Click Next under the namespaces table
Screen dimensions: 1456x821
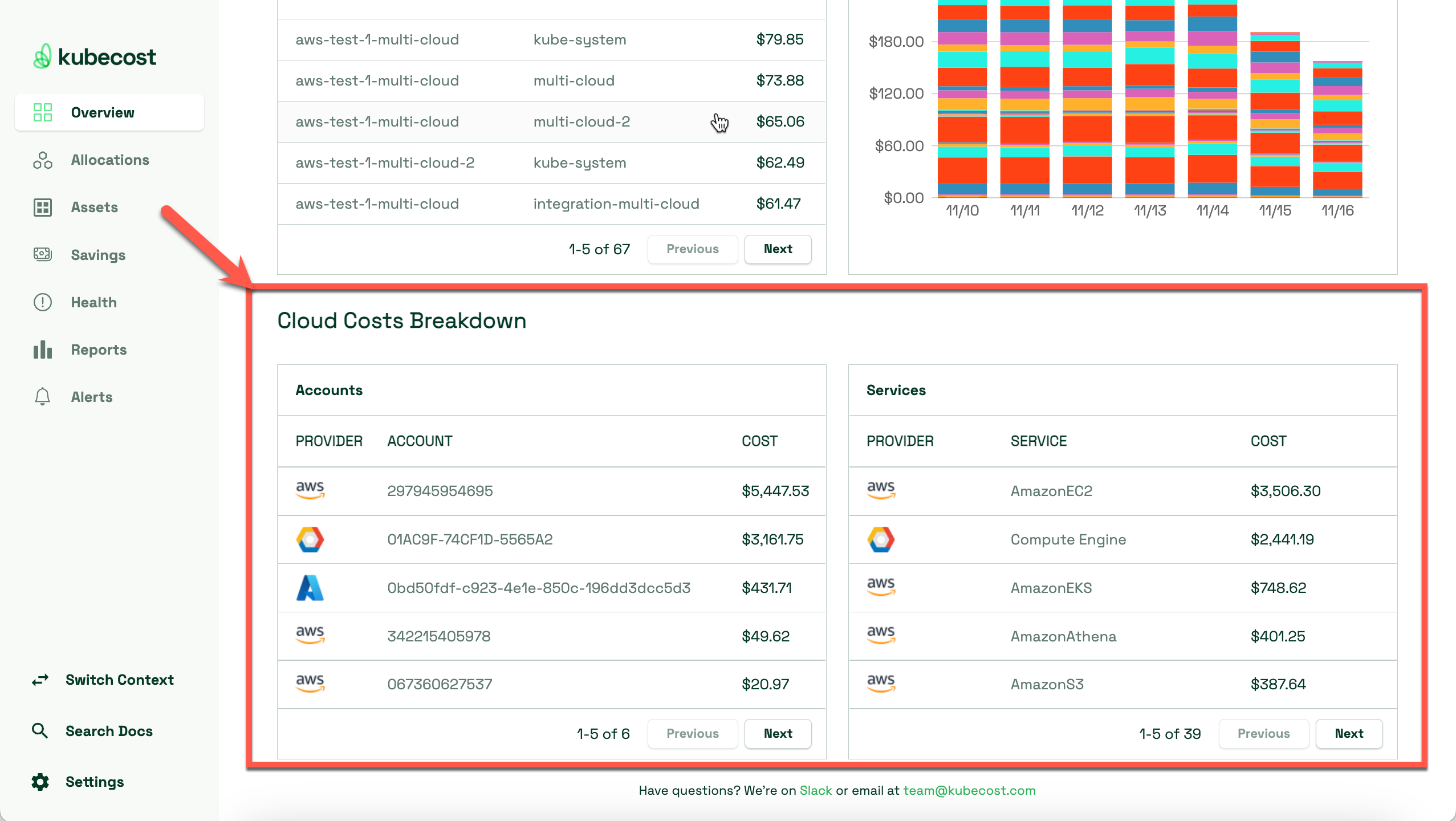778,249
